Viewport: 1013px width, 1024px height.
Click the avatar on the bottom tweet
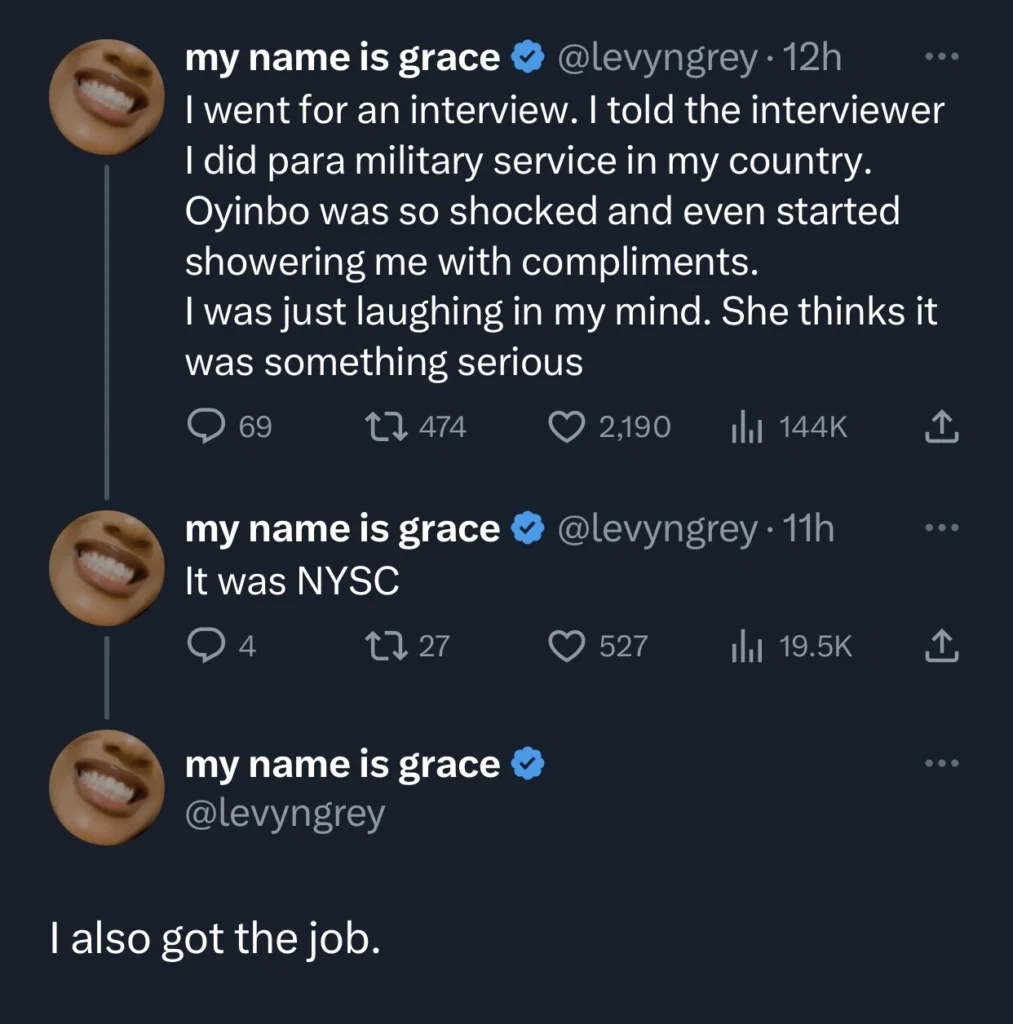point(107,787)
